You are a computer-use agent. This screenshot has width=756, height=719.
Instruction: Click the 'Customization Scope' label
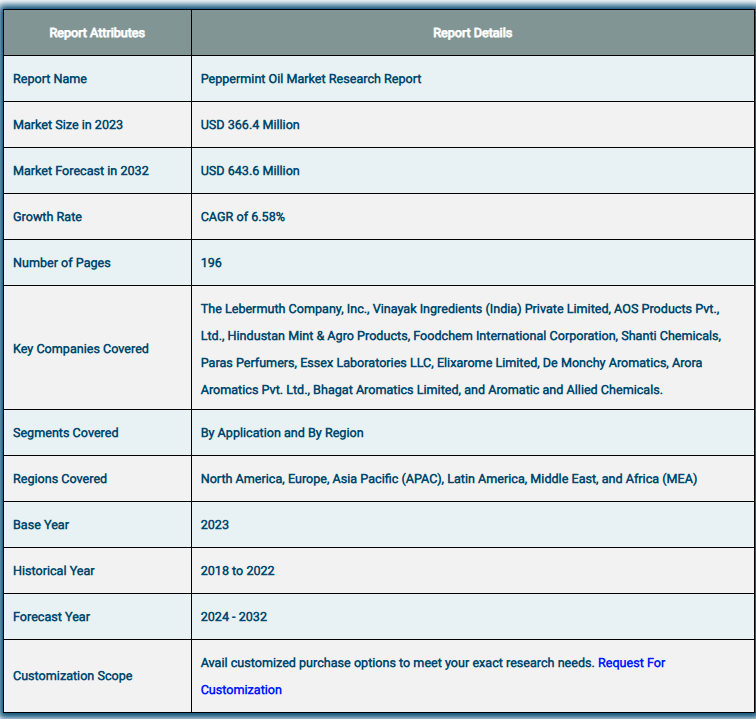coord(72,676)
